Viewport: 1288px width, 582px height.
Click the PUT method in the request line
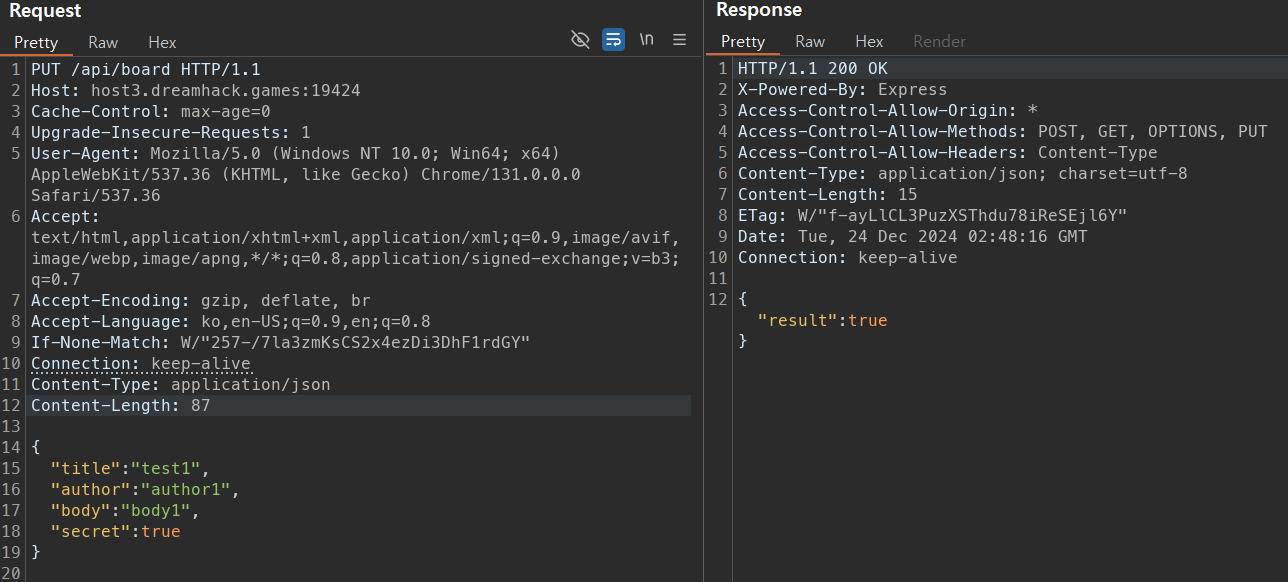pyautogui.click(x=46, y=69)
